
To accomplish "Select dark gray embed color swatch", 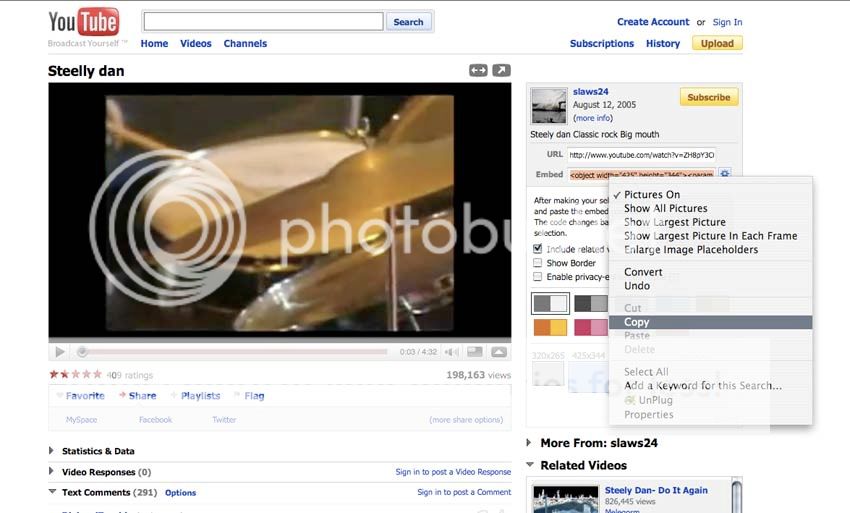I will tap(591, 304).
